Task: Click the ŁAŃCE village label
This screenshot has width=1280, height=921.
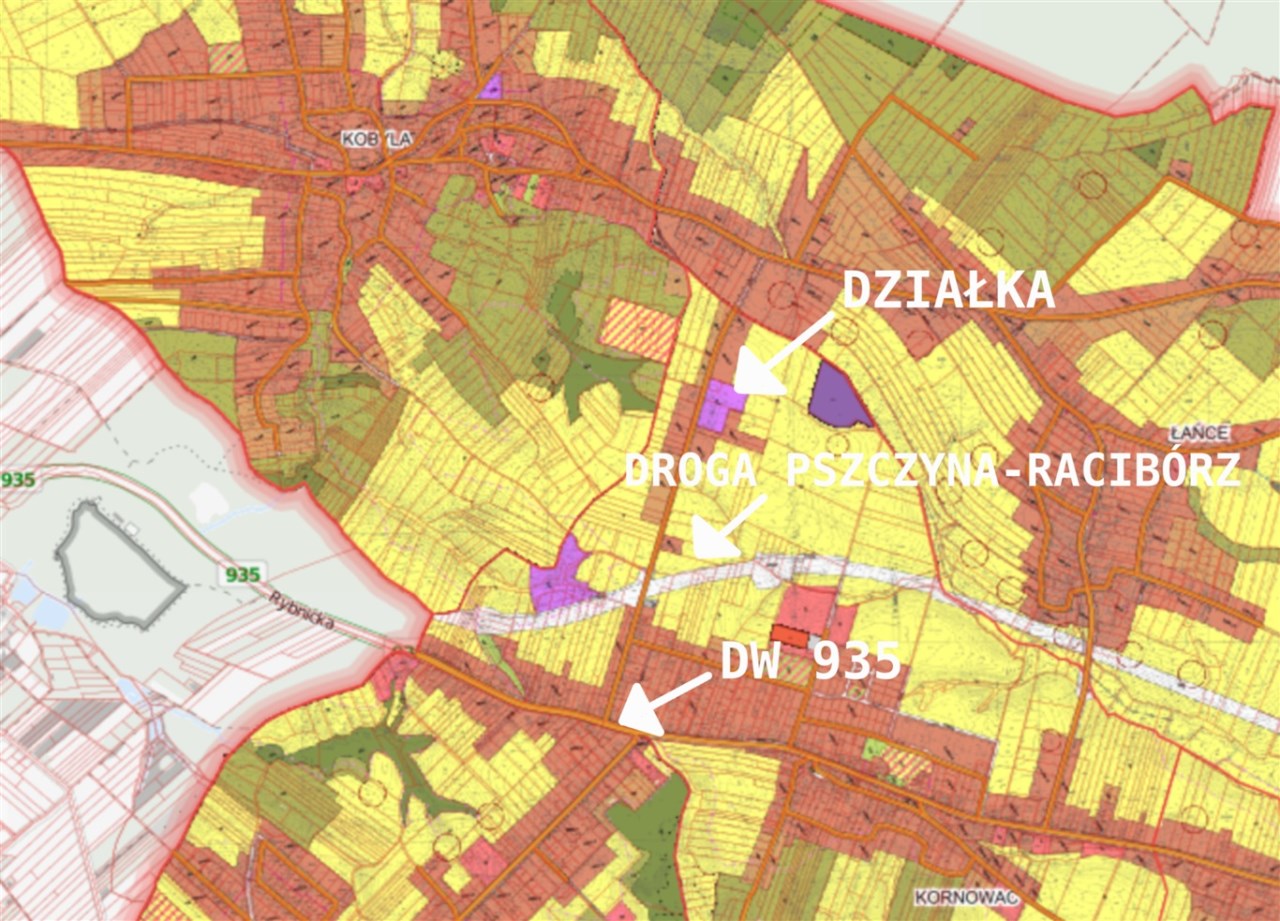Action: pos(1198,434)
